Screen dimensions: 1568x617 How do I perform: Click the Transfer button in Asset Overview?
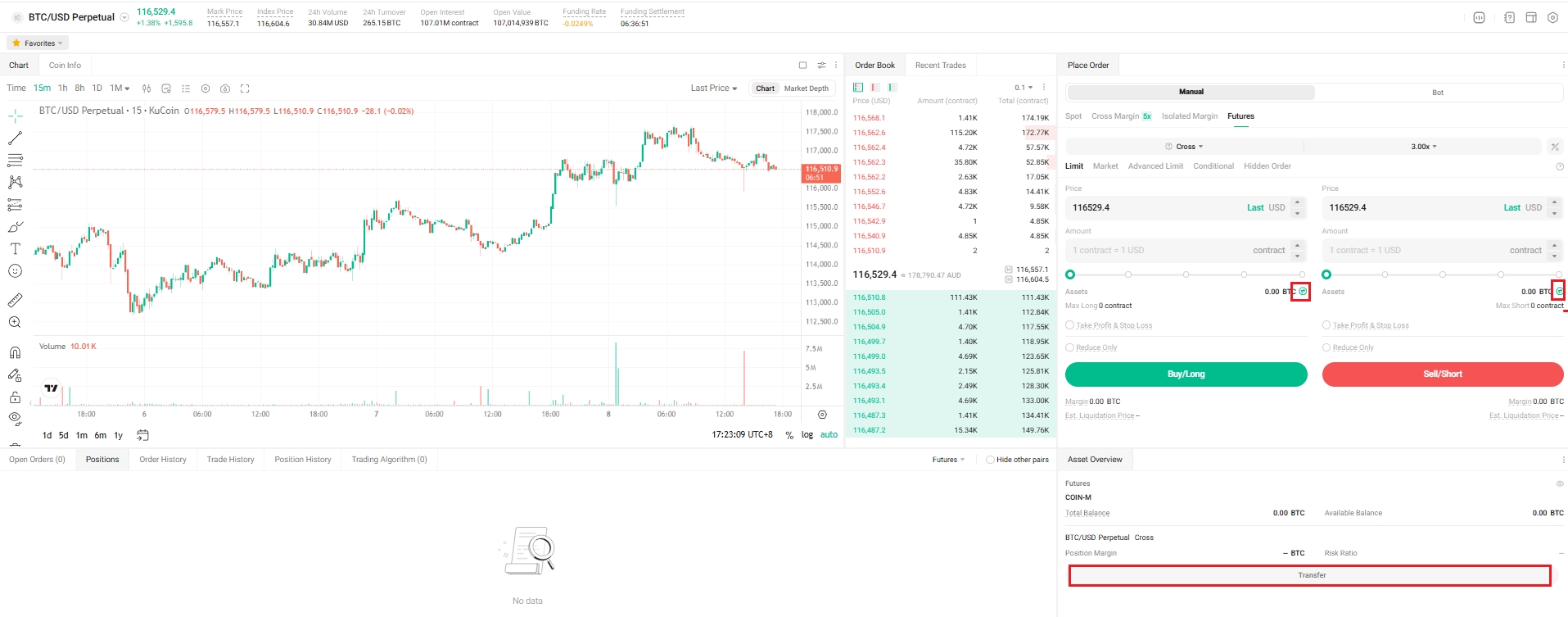coord(1310,575)
